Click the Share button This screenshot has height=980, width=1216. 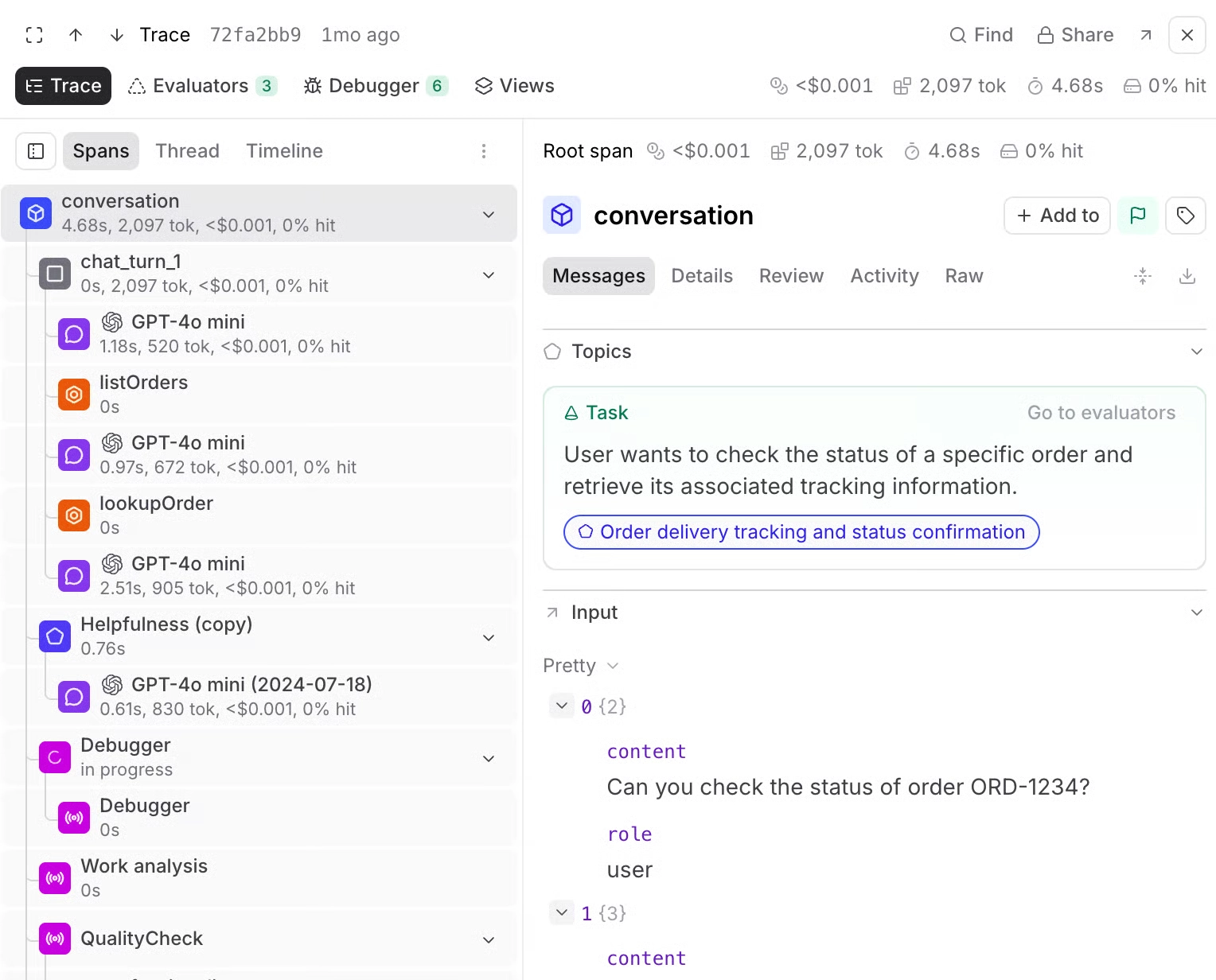1076,35
